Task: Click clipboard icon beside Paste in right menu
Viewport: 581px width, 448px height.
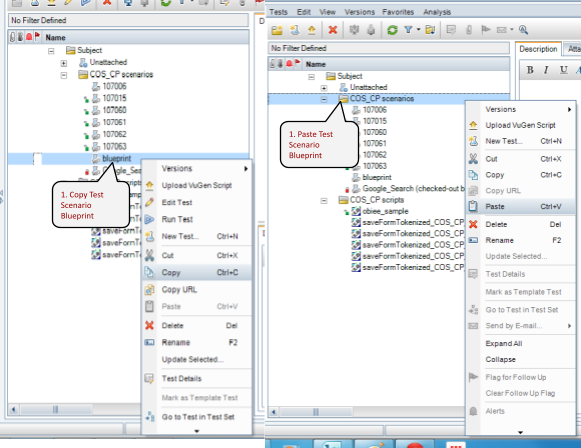Action: (x=473, y=206)
